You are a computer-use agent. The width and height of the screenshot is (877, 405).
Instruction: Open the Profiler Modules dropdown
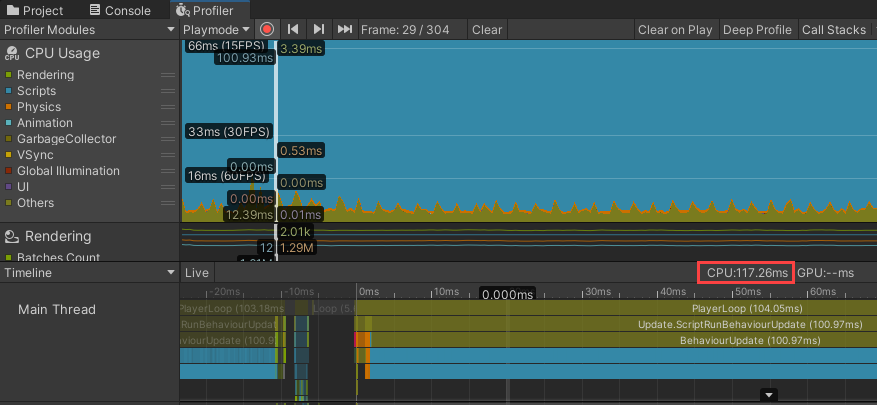(89, 30)
